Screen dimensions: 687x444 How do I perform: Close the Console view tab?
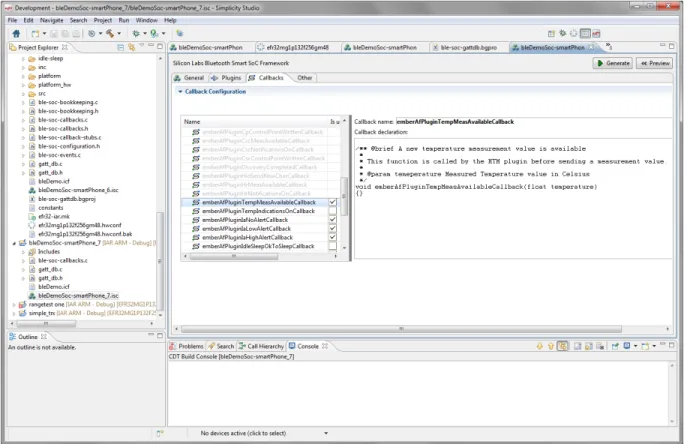tap(325, 346)
